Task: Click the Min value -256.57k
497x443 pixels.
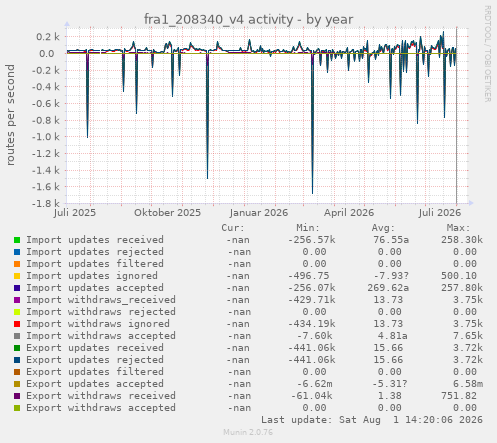Action: coord(312,240)
